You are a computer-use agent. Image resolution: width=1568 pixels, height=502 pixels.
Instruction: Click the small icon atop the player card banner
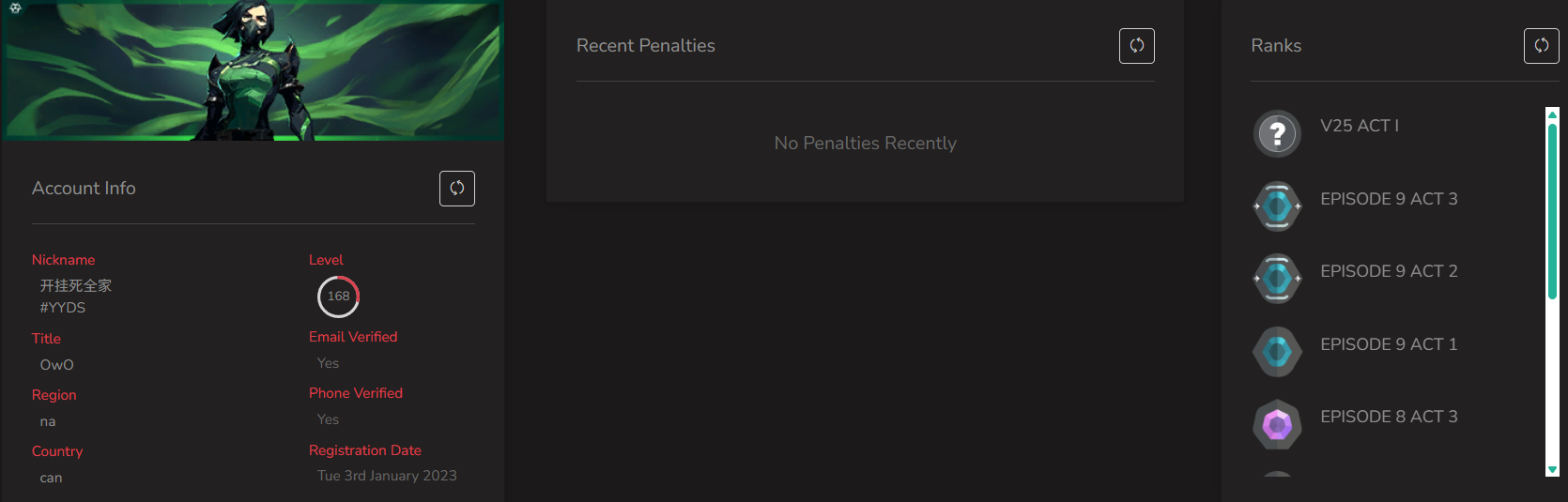coord(16,8)
